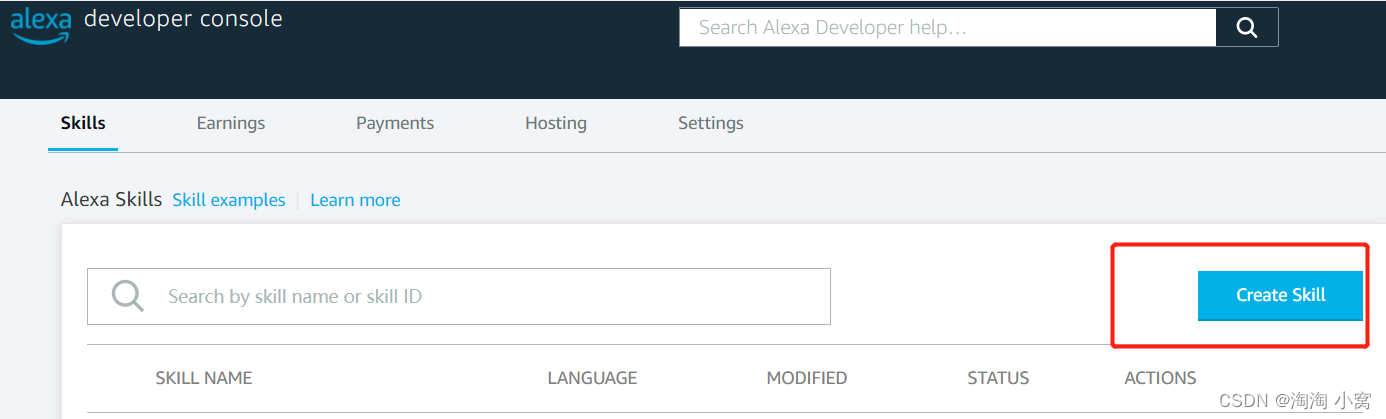
Task: Click the LANGUAGE column header
Action: [x=592, y=378]
